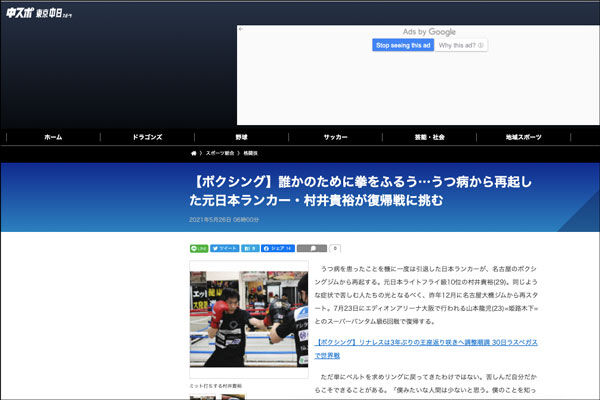Tweet this article via the Twitter button
The image size is (600, 400).
(225, 248)
